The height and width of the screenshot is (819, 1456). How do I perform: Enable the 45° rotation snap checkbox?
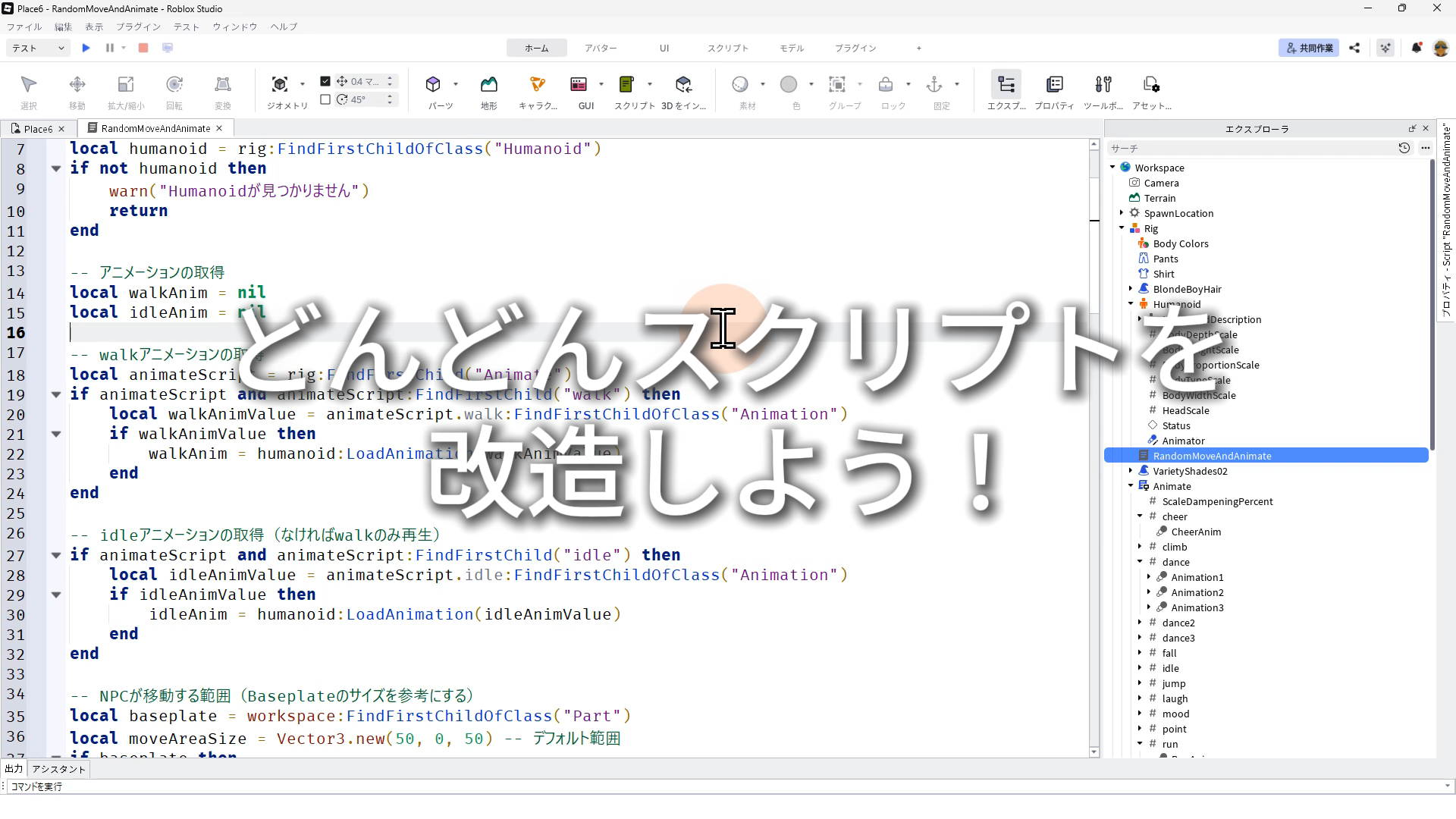tap(325, 99)
